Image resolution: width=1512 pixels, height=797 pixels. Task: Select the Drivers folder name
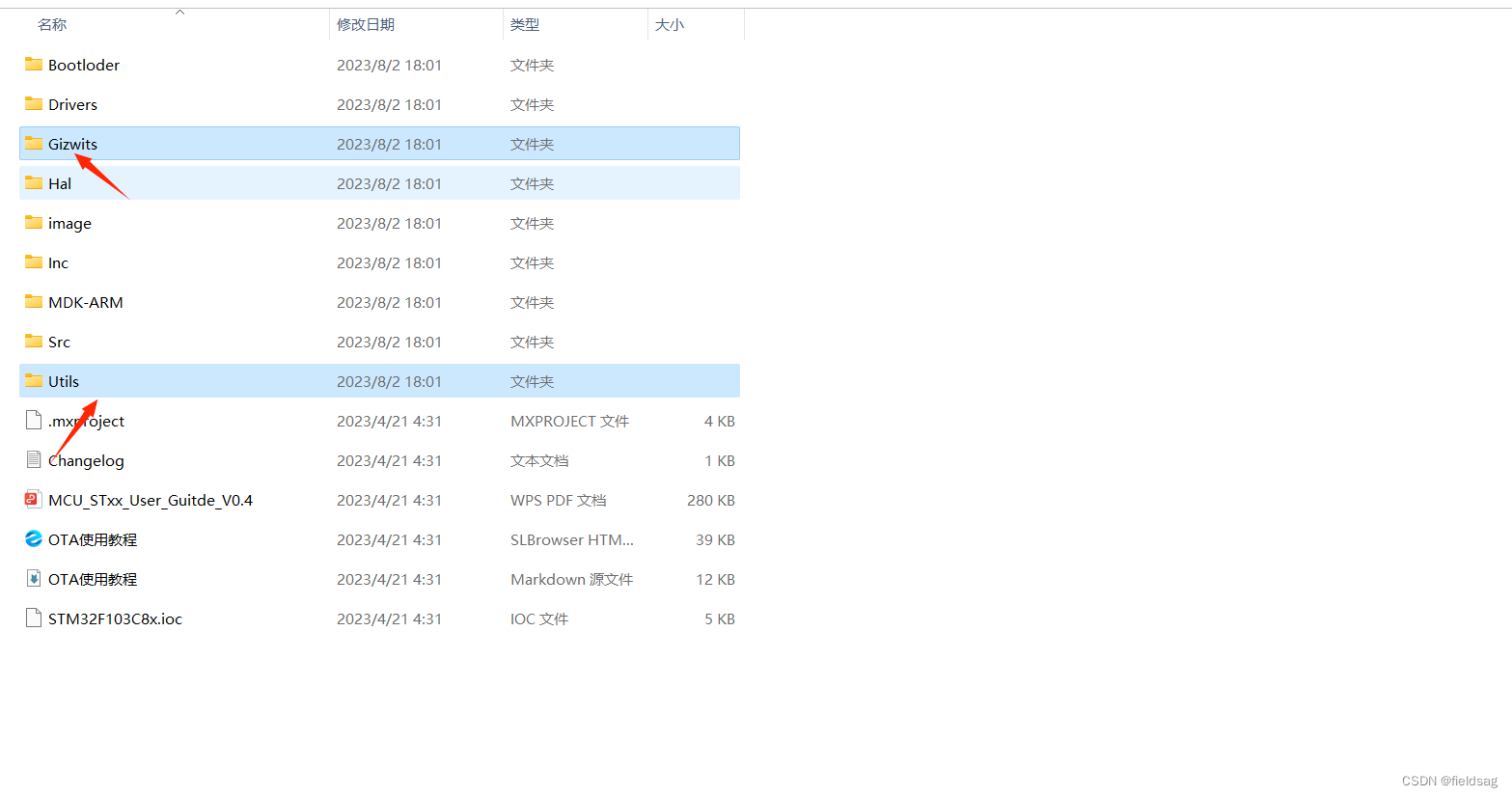72,104
